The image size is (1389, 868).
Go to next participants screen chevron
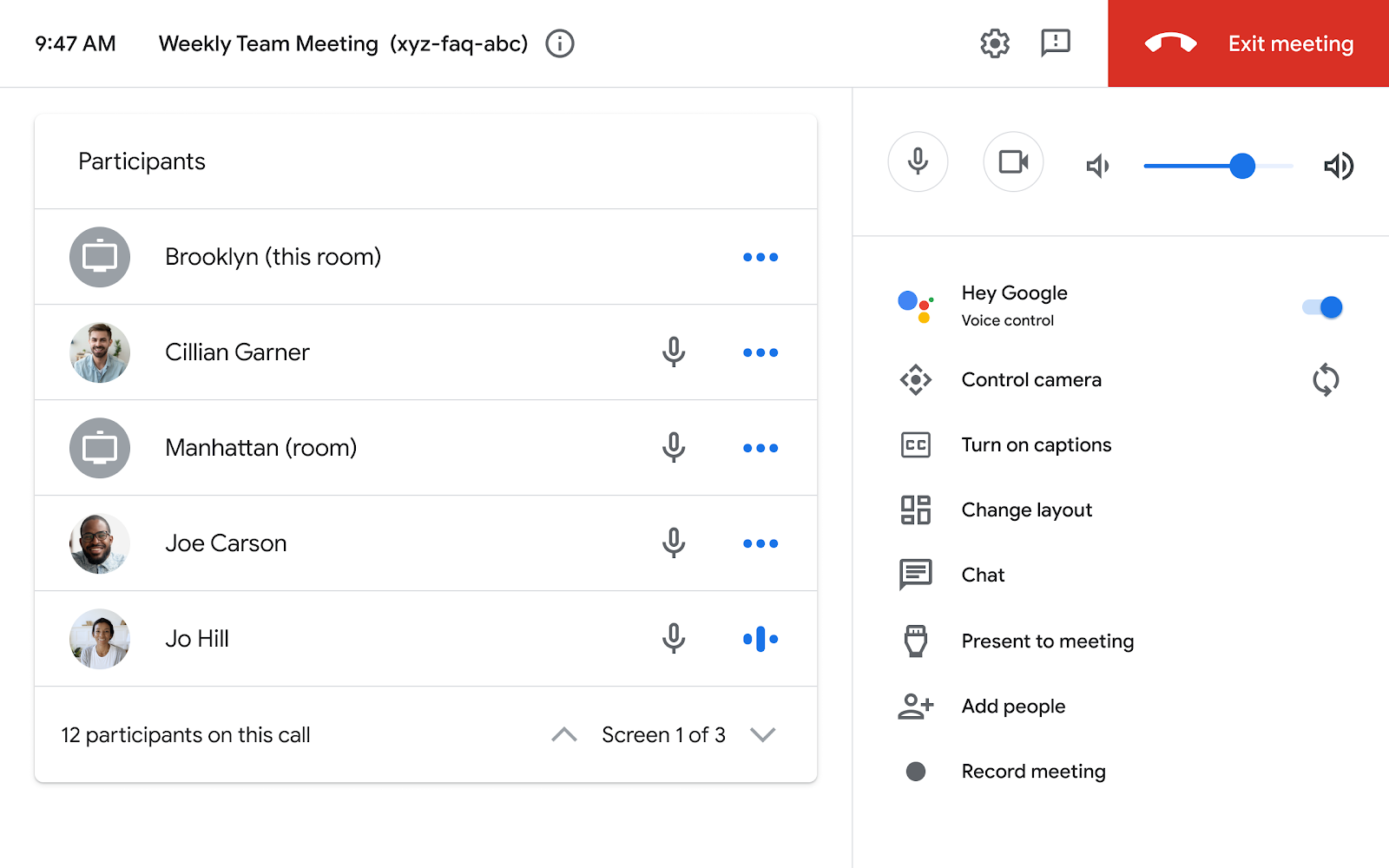click(763, 735)
